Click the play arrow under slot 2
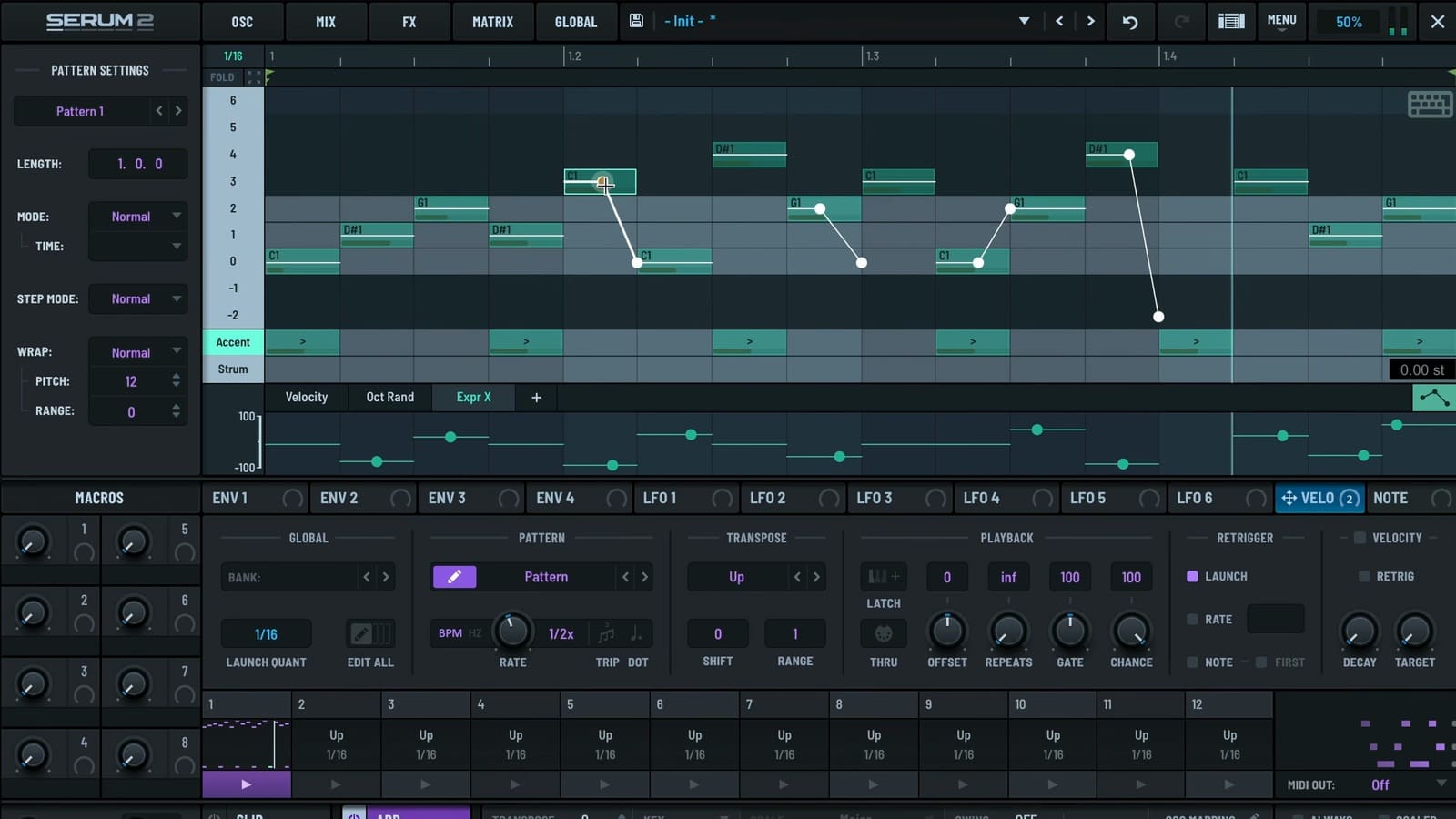The width and height of the screenshot is (1456, 819). (336, 784)
